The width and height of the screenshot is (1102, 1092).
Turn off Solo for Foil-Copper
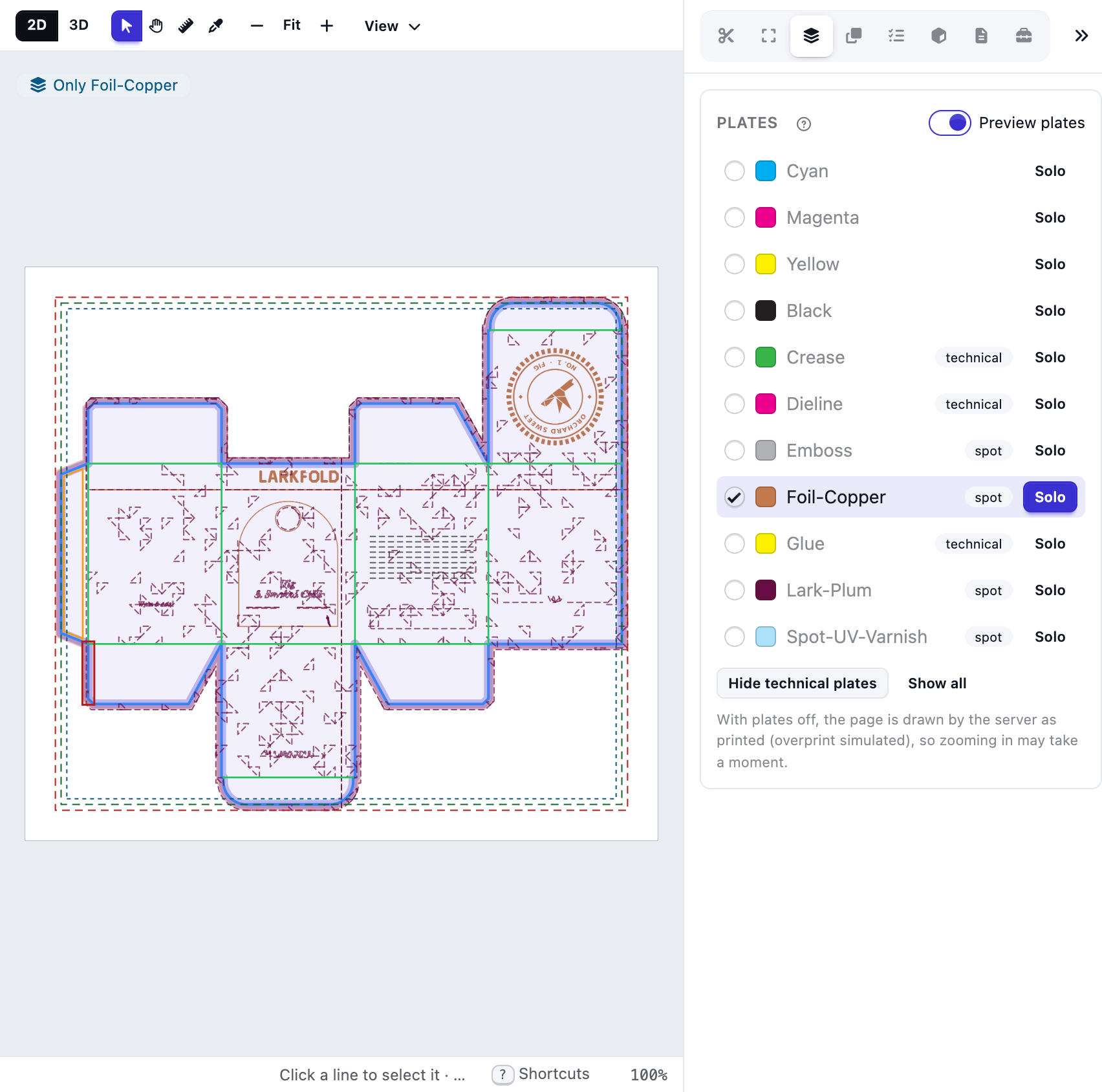pyautogui.click(x=1050, y=497)
